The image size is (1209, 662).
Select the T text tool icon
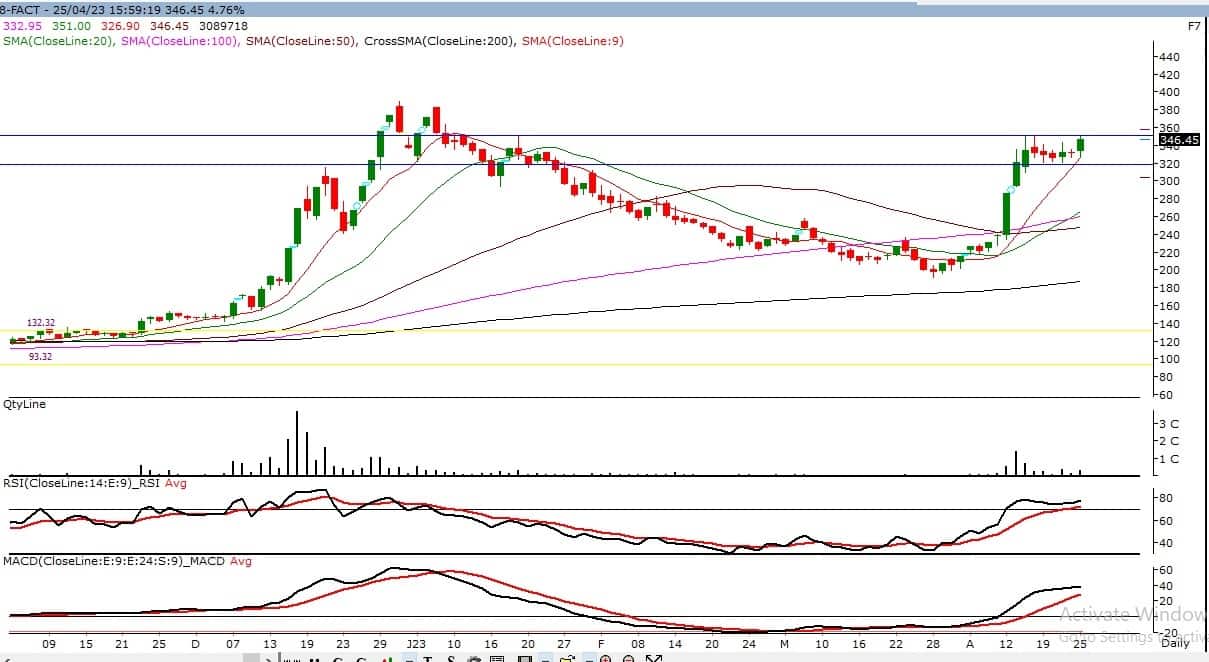coord(427,659)
